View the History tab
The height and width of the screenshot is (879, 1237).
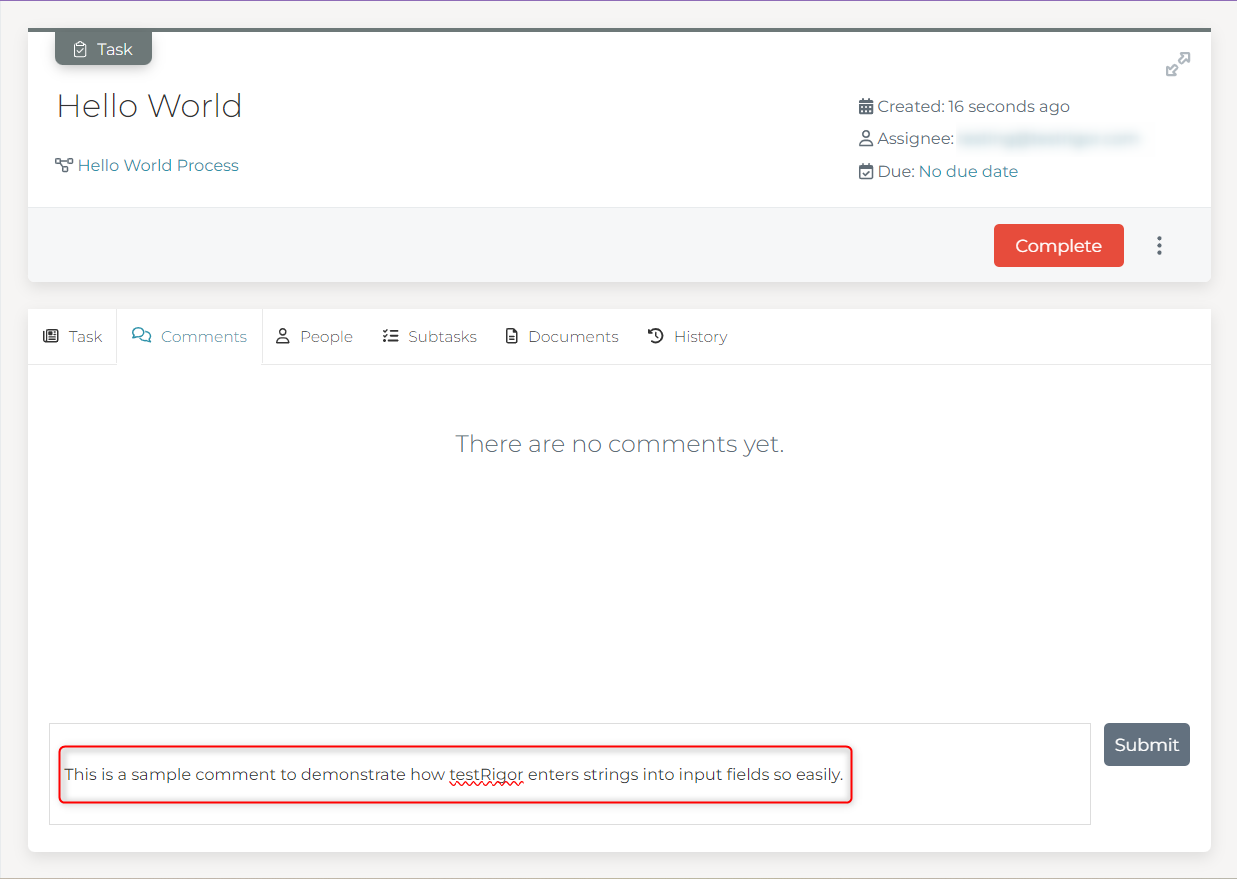click(x=687, y=337)
